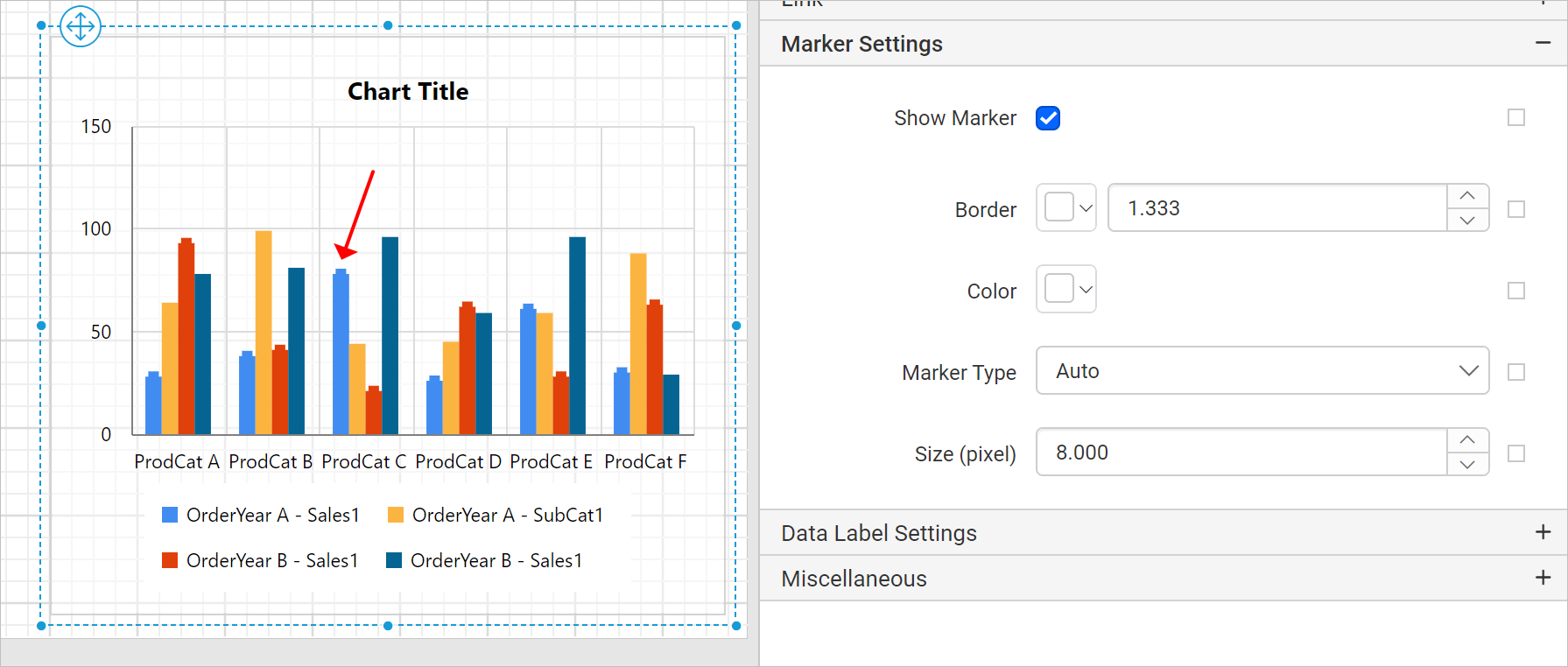Image resolution: width=1568 pixels, height=667 pixels.
Task: Expand the Miscellaneous section
Action: tap(1543, 578)
